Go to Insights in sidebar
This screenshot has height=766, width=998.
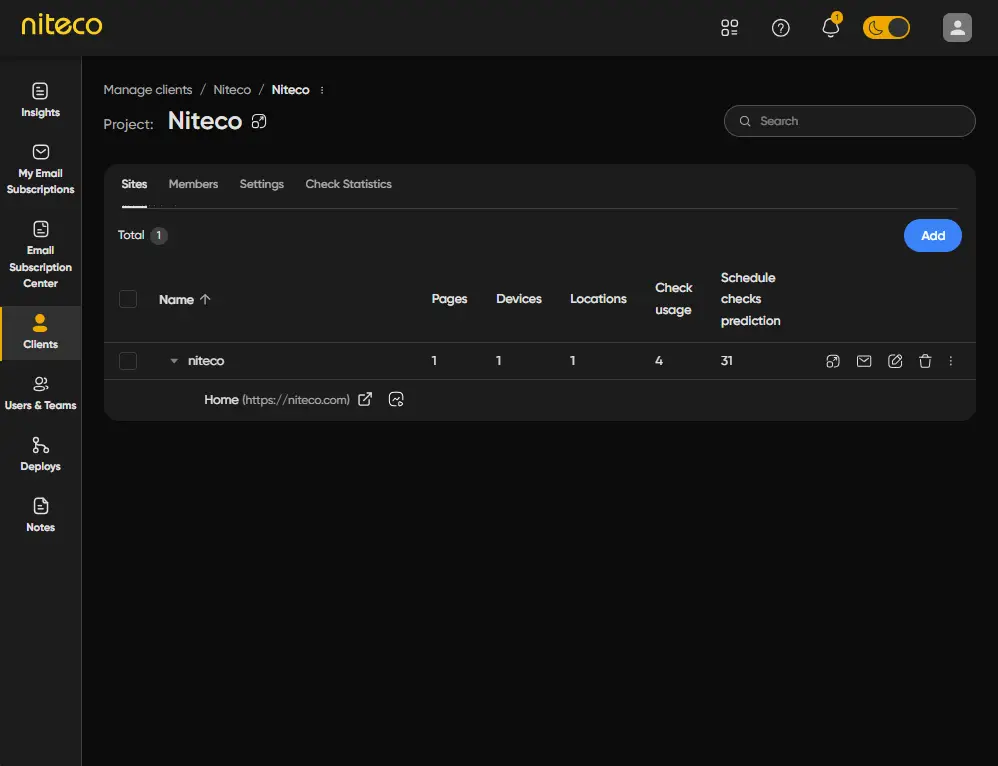pos(40,100)
